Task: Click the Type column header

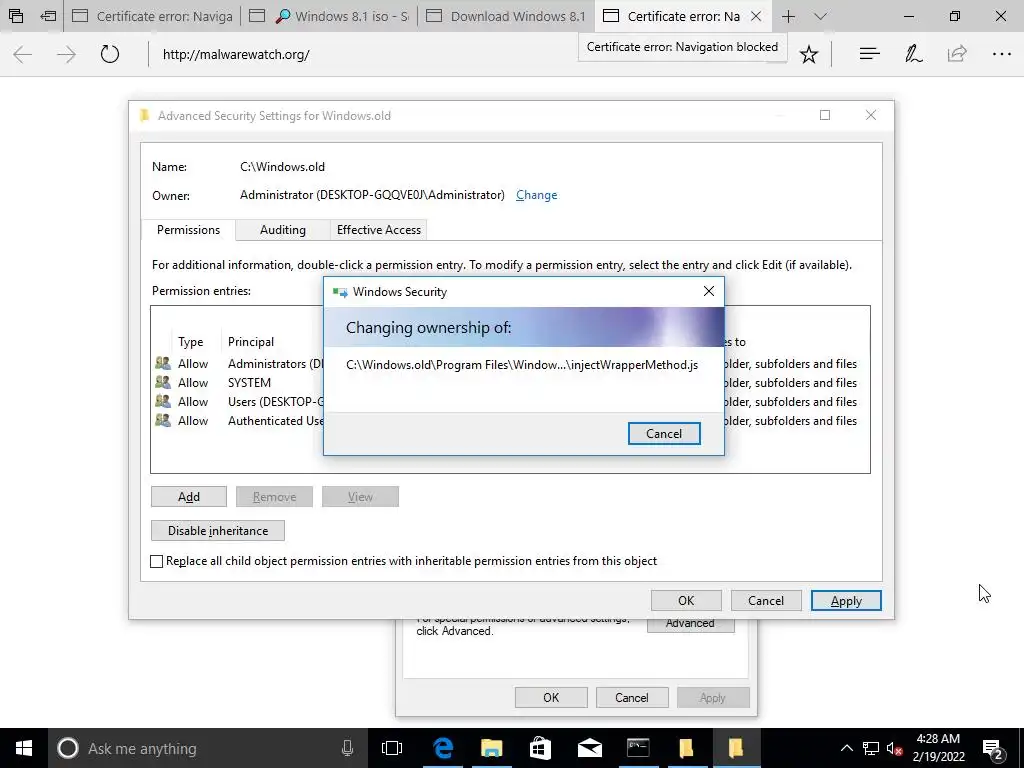Action: coord(191,342)
